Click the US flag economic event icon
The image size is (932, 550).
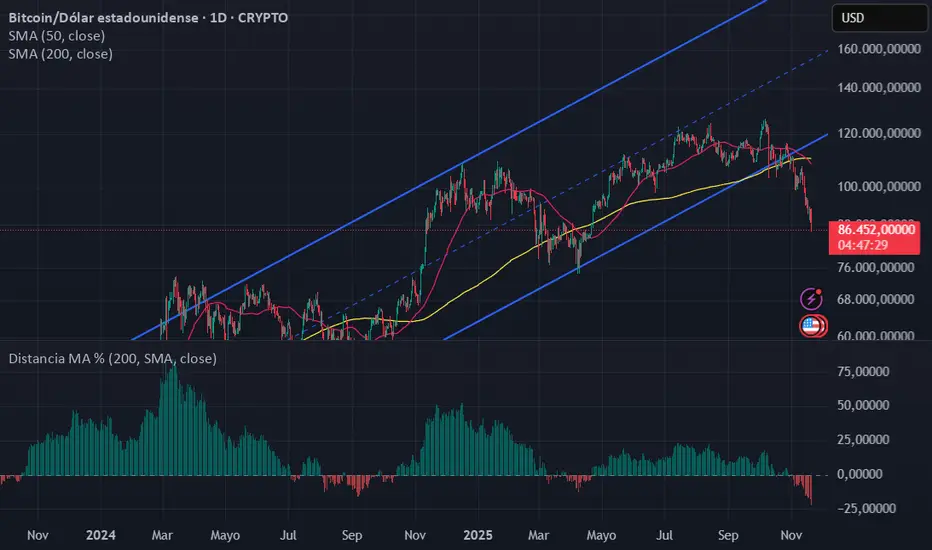[811, 326]
